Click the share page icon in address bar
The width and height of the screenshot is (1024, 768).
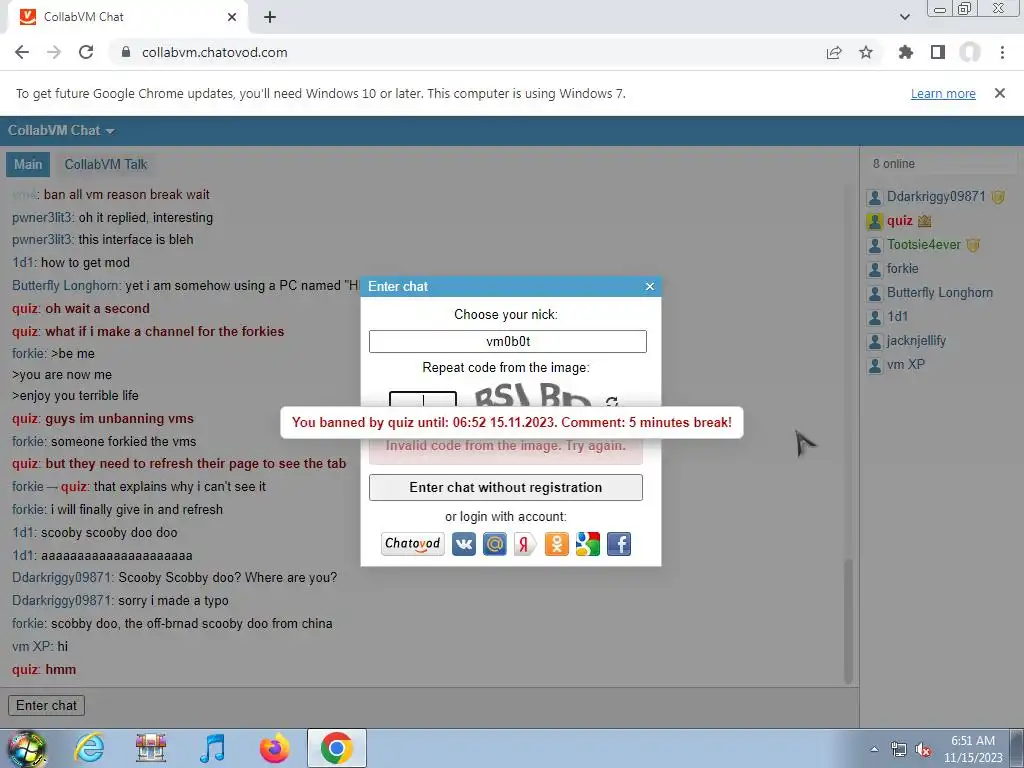tap(834, 52)
